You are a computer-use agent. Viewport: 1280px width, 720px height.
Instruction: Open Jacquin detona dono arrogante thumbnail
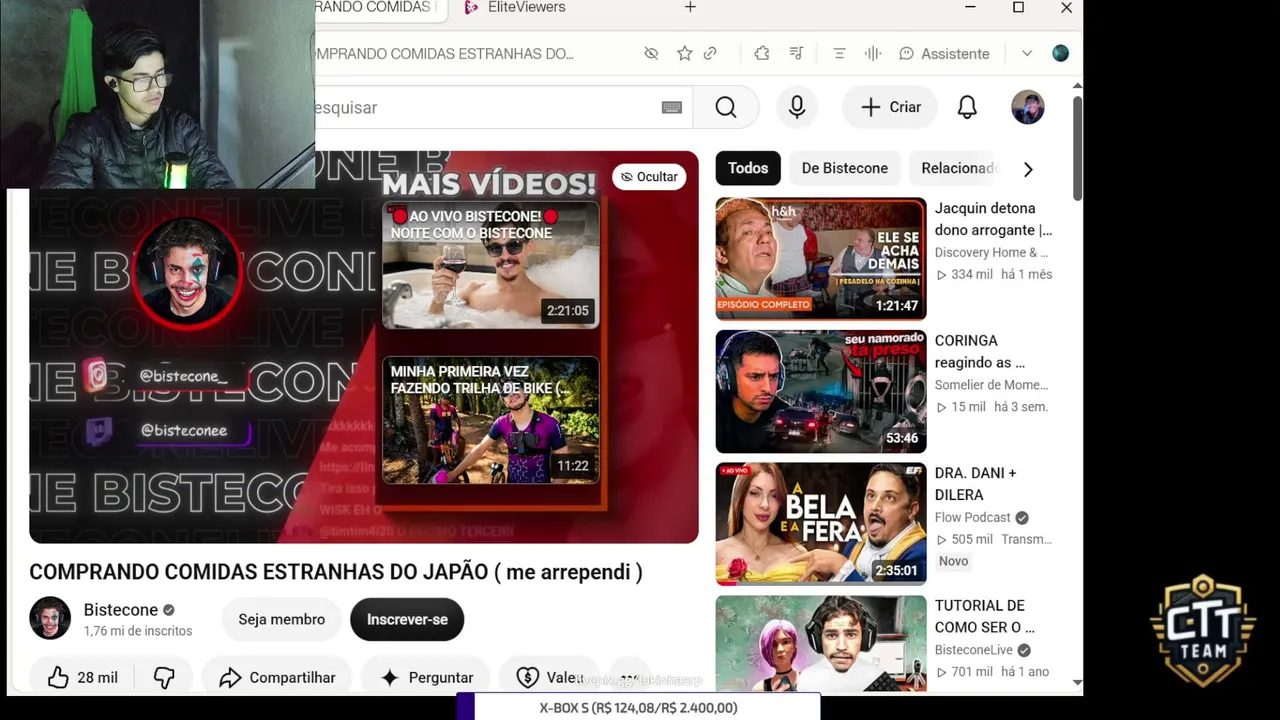821,259
